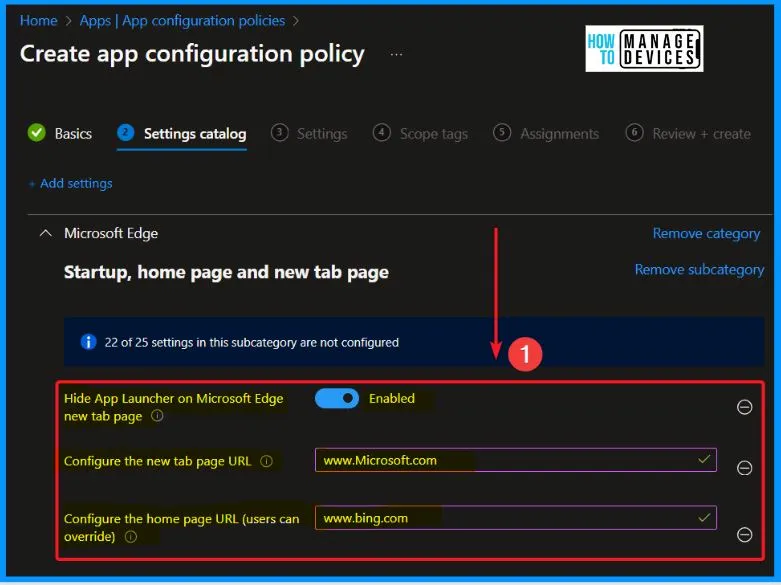This screenshot has height=585, width=781.
Task: Open info tooltip for Hide App Launcher setting
Action: point(157,416)
